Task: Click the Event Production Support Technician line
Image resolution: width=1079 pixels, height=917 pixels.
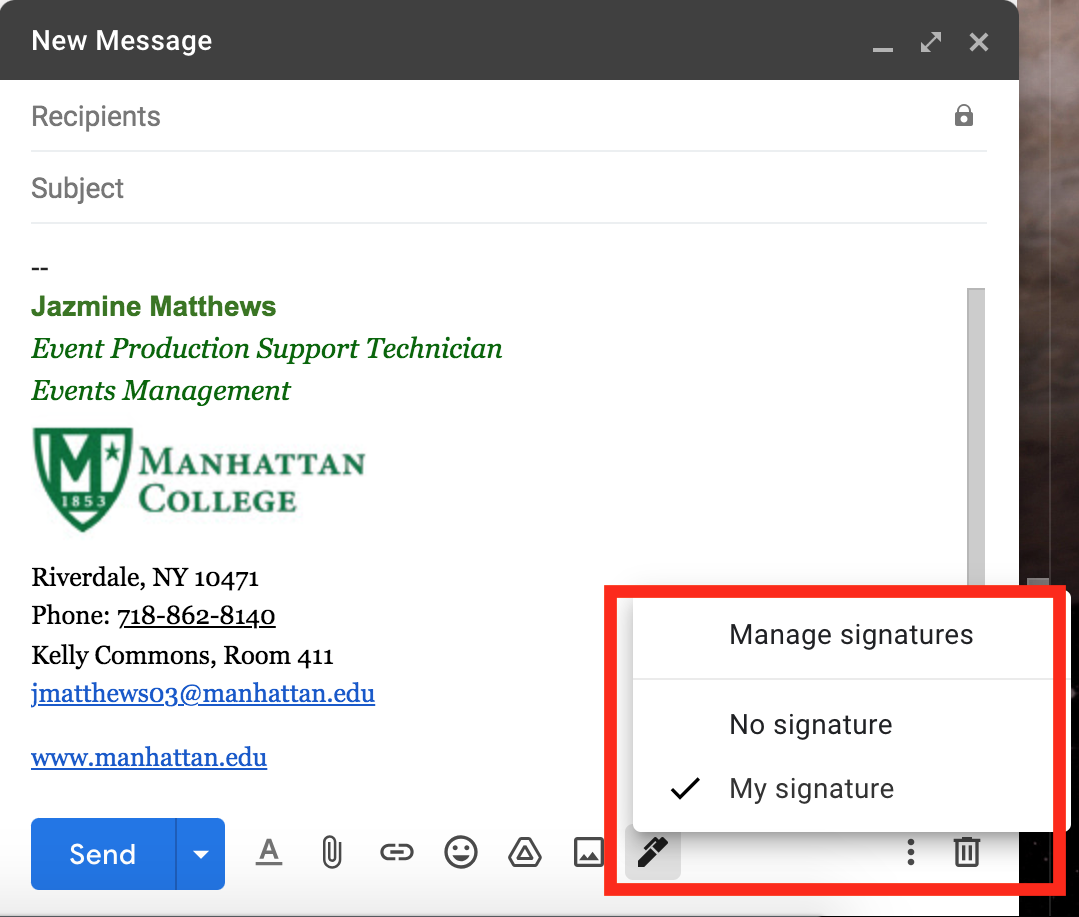Action: pos(267,349)
